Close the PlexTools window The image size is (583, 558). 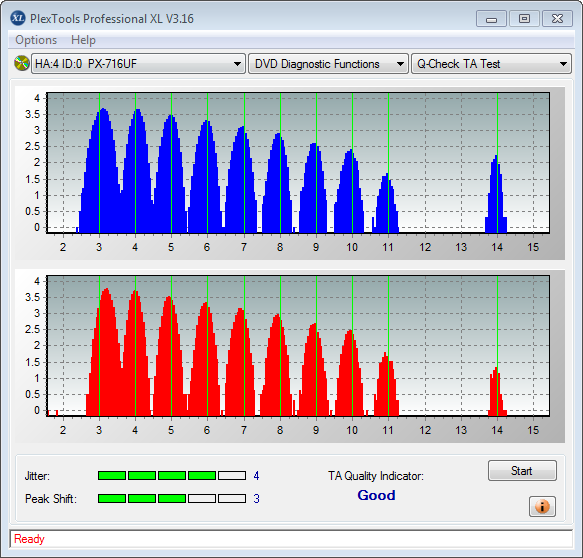tap(557, 19)
